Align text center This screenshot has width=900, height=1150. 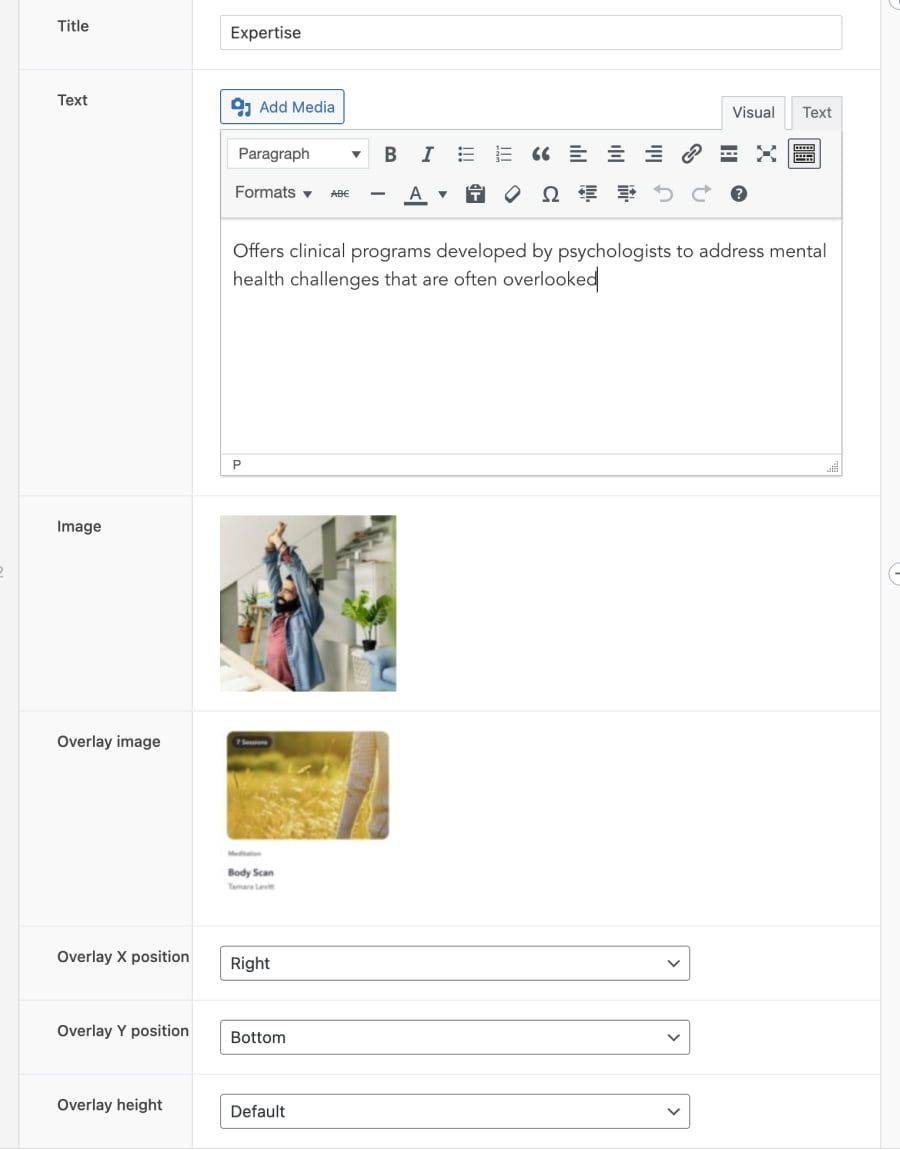[616, 154]
